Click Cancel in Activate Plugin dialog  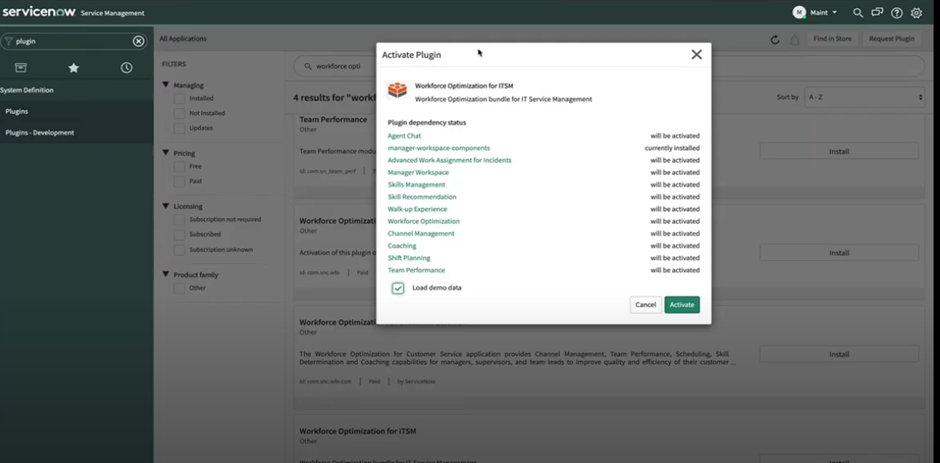646,305
